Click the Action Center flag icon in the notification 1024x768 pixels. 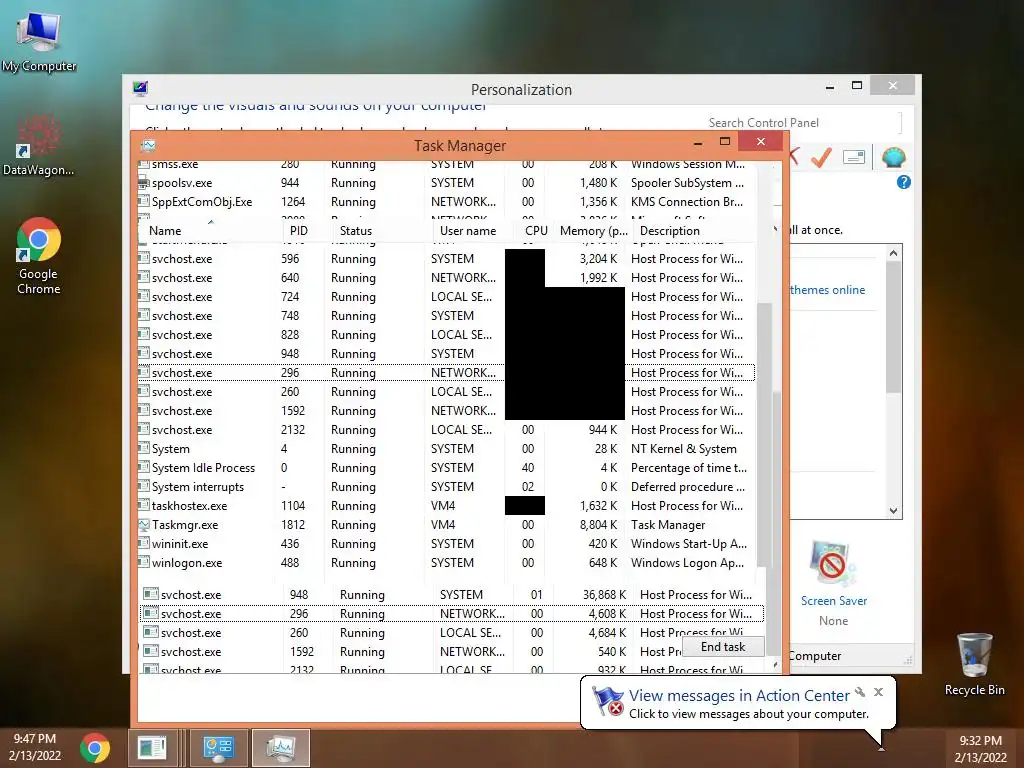click(607, 701)
